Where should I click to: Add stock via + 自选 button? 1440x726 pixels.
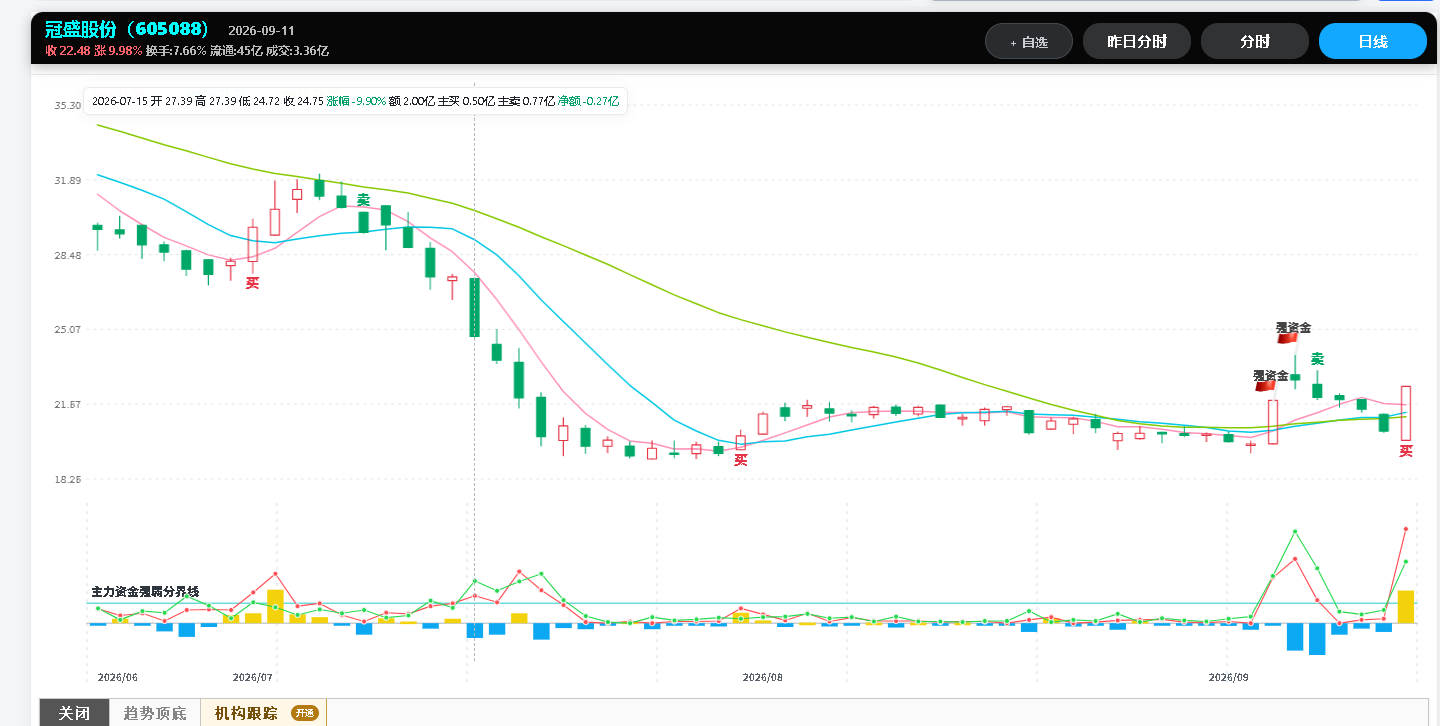(x=1029, y=42)
